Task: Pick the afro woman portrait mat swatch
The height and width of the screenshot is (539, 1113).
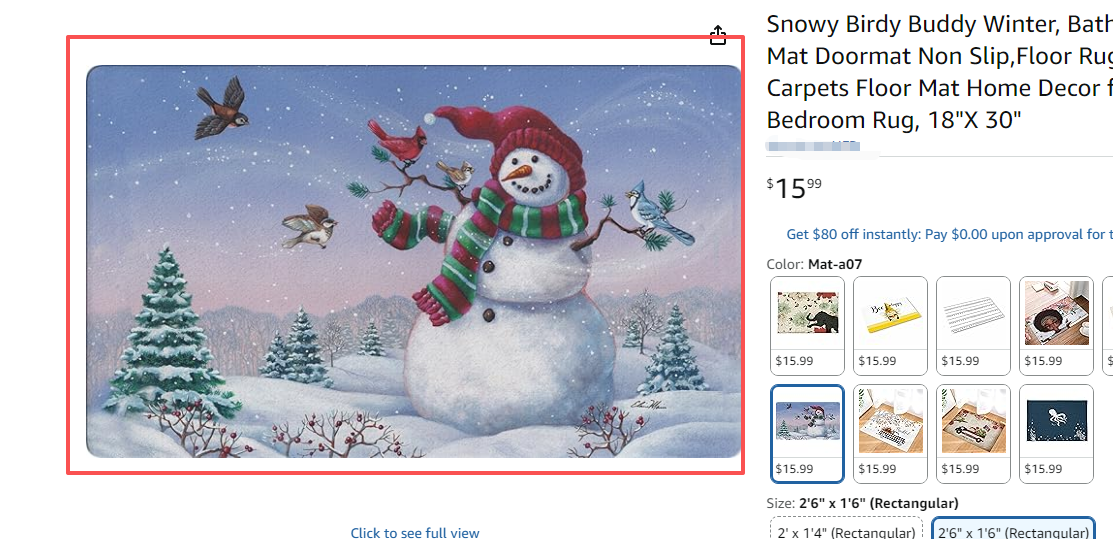Action: (1056, 325)
